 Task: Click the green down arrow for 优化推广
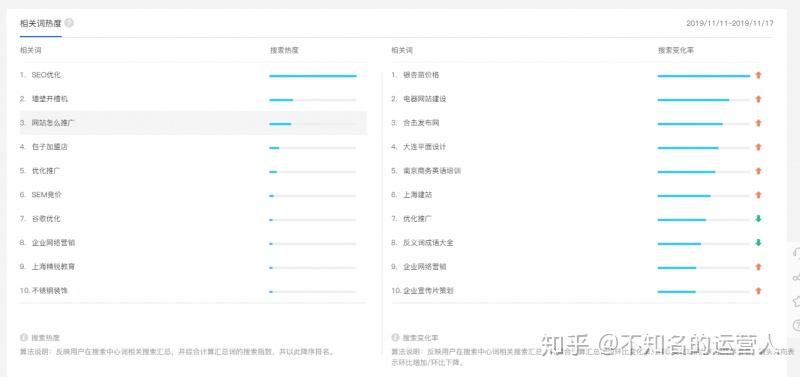point(758,219)
